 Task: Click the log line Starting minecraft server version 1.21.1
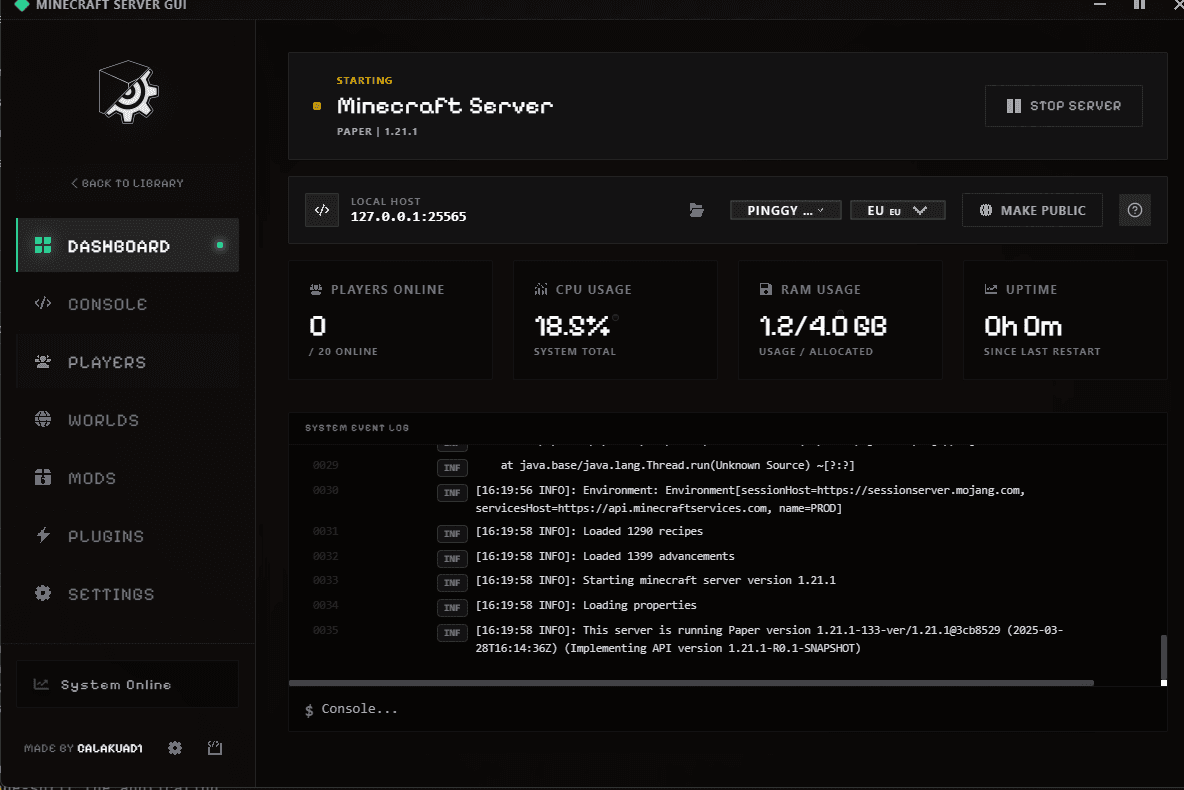click(656, 580)
